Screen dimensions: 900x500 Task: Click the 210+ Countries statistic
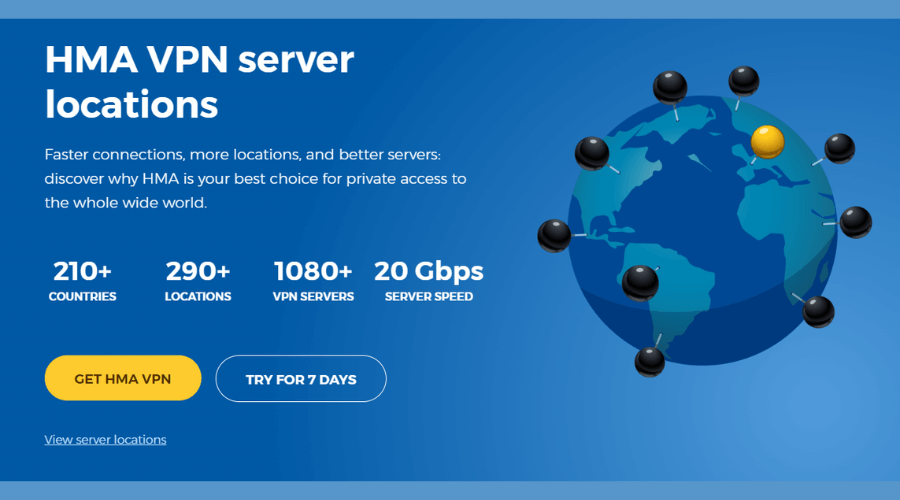pos(82,280)
